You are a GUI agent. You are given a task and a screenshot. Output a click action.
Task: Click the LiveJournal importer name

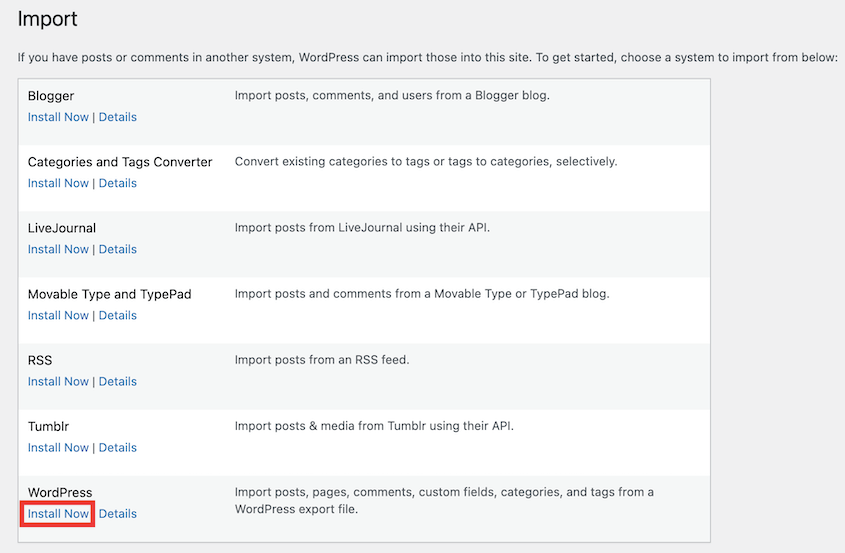62,228
